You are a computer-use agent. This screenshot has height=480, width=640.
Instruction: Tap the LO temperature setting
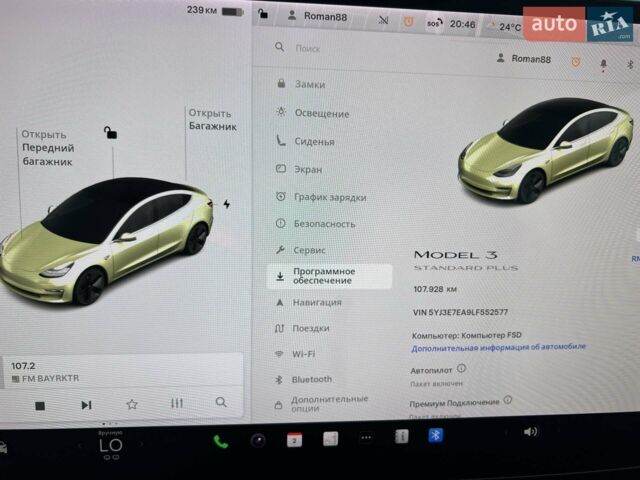click(110, 445)
